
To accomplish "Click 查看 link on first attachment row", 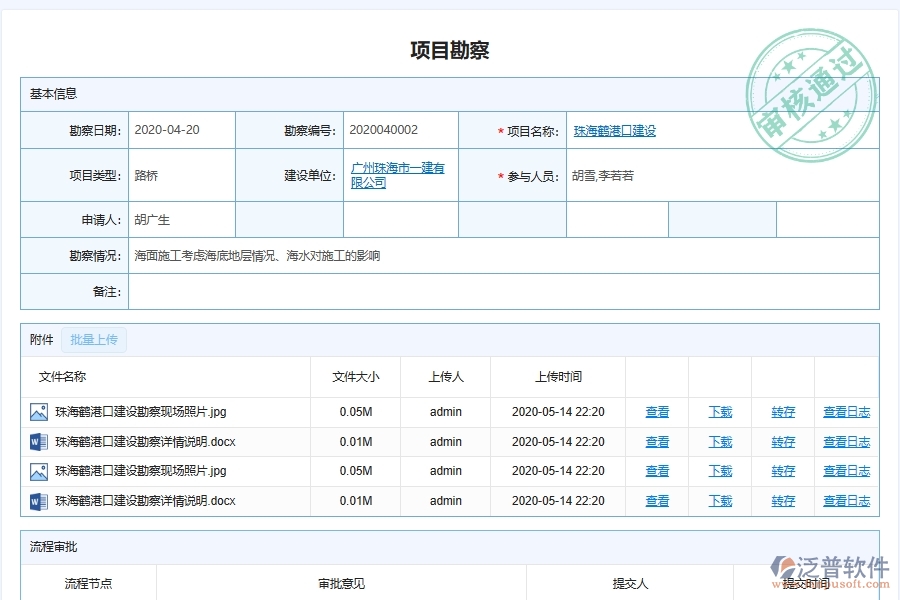I will coord(657,412).
